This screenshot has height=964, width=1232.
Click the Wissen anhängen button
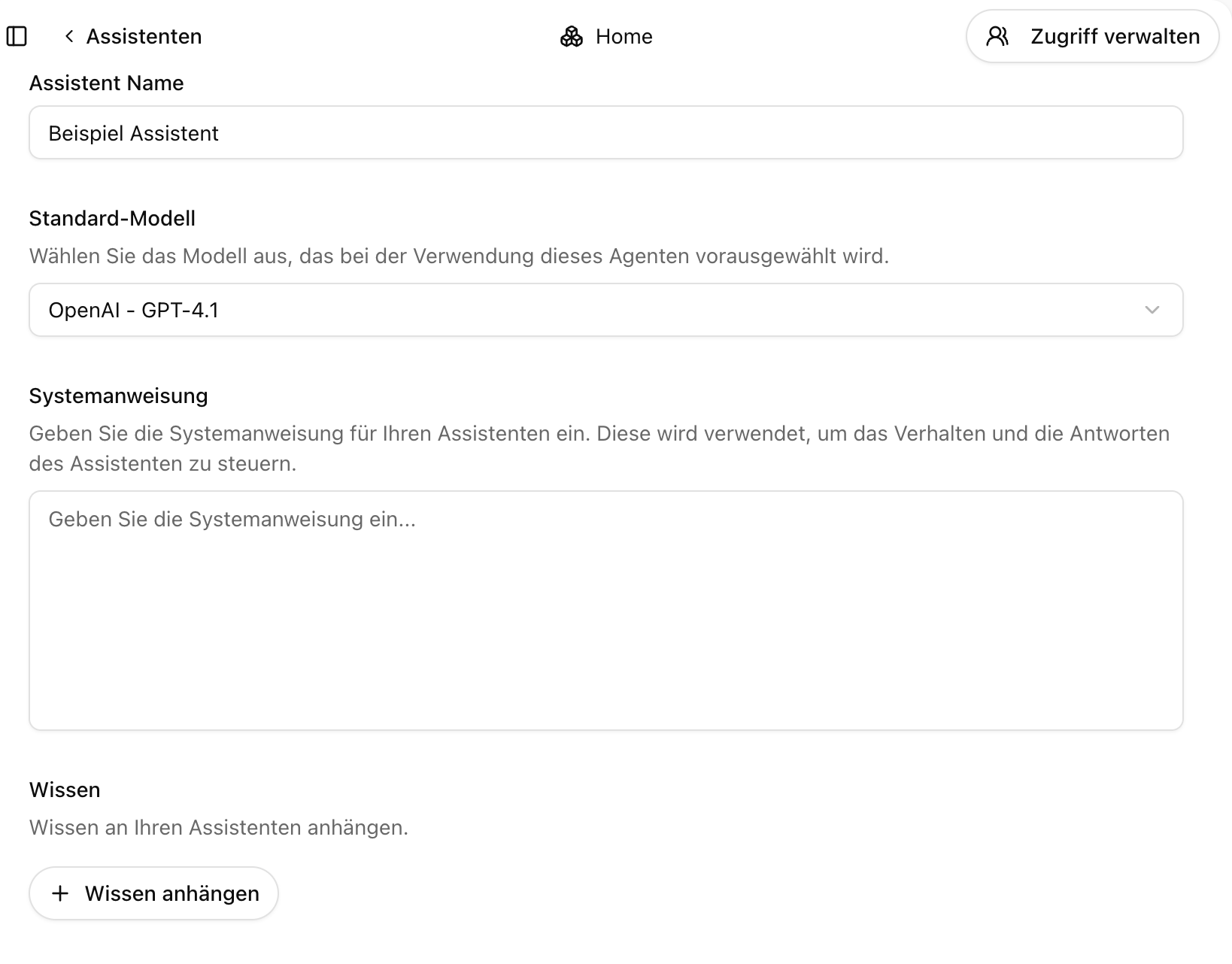[x=153, y=893]
